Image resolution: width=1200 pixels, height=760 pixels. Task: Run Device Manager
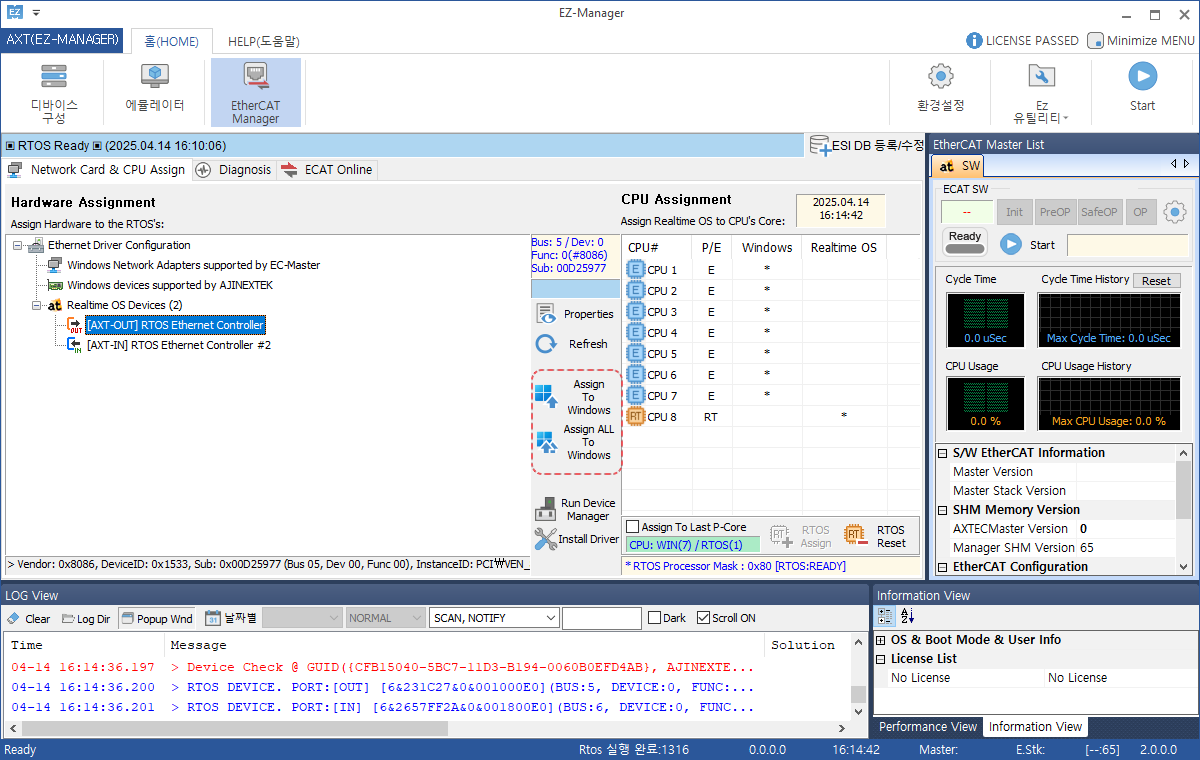pyautogui.click(x=576, y=510)
